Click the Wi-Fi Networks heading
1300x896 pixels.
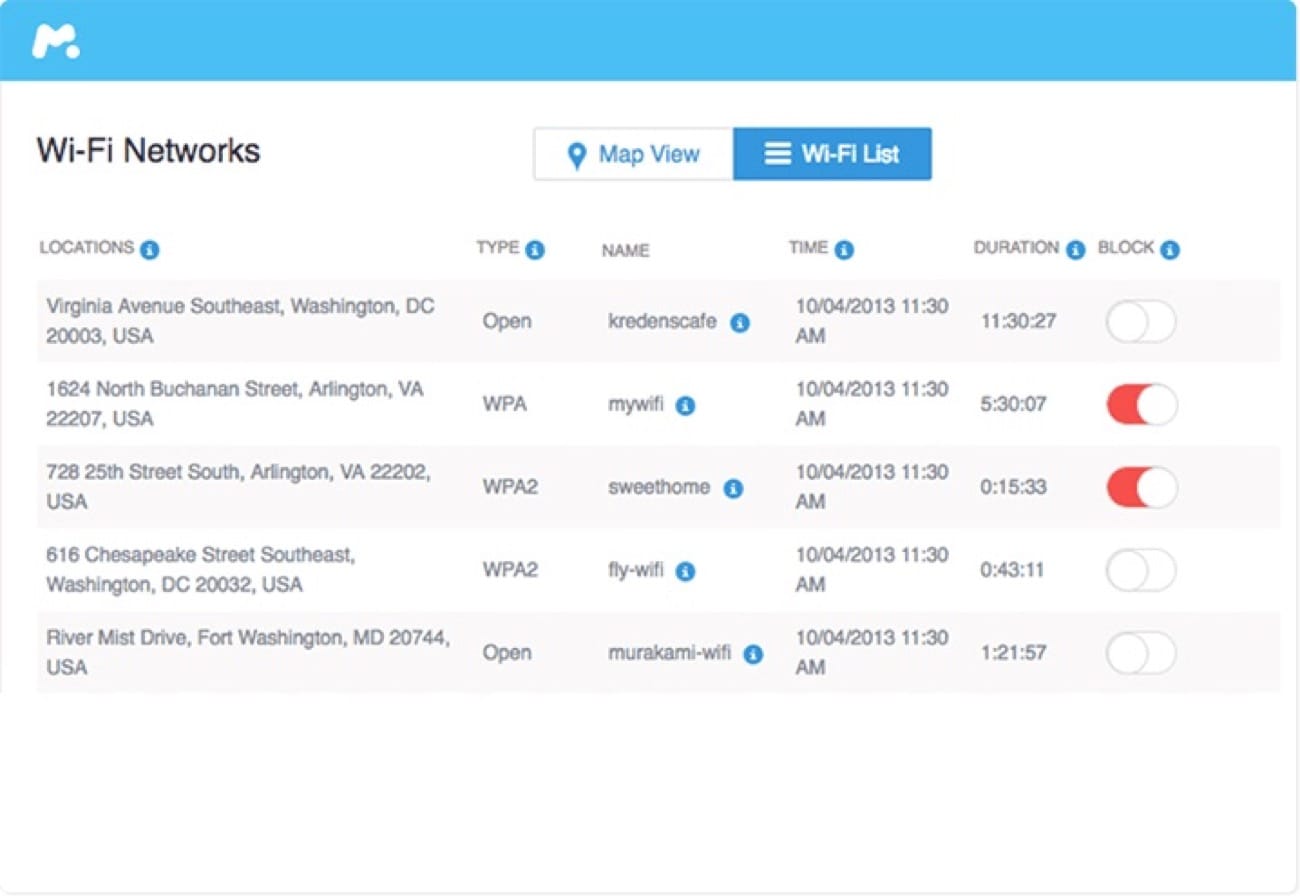(148, 151)
